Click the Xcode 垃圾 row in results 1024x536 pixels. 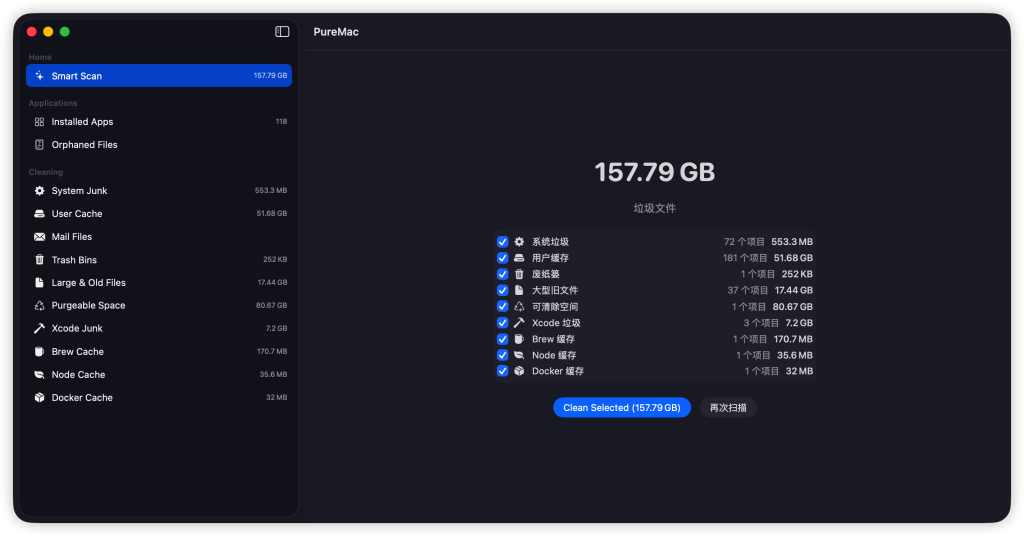655,323
